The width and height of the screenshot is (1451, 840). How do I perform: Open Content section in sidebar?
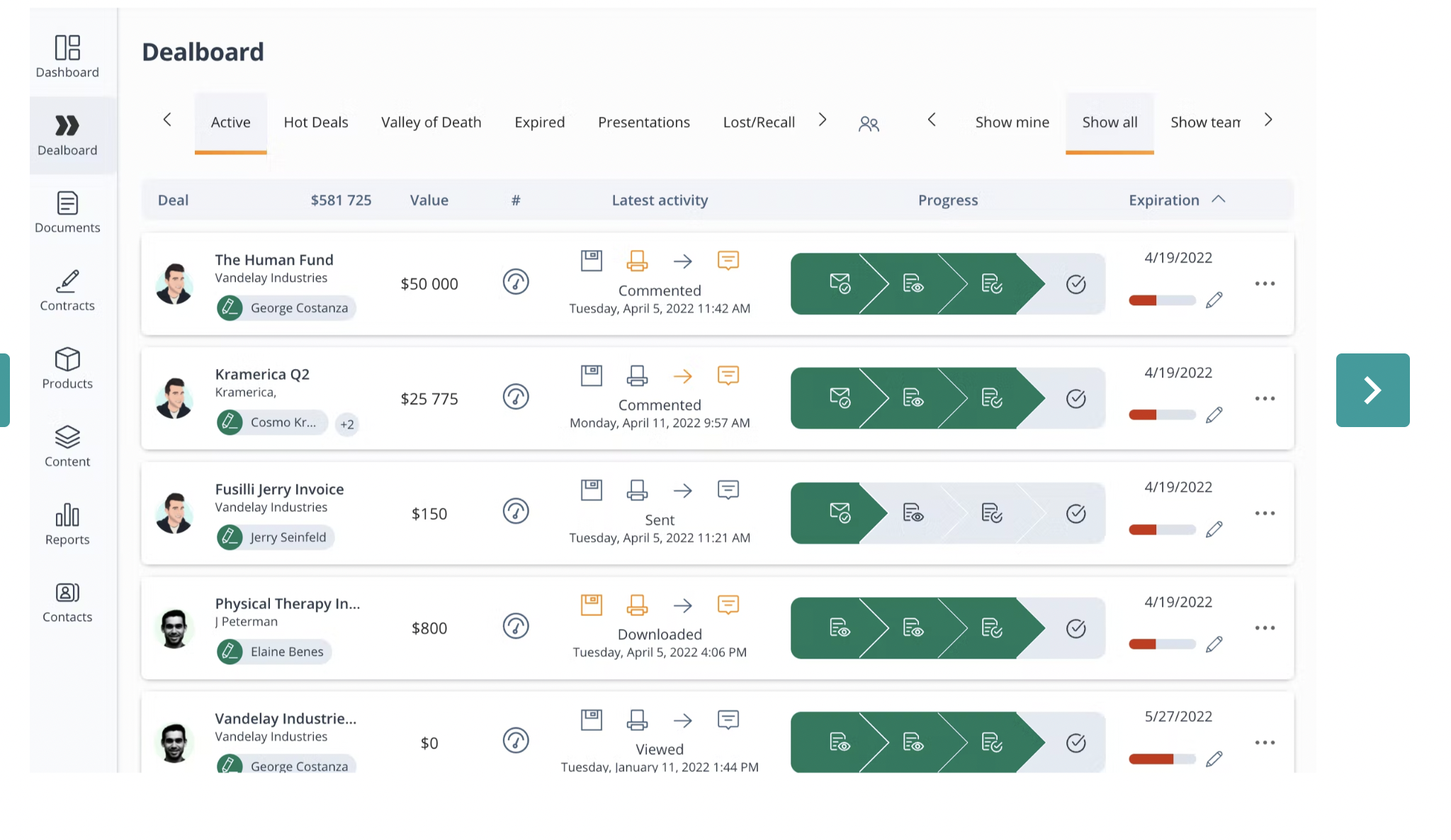click(x=67, y=446)
